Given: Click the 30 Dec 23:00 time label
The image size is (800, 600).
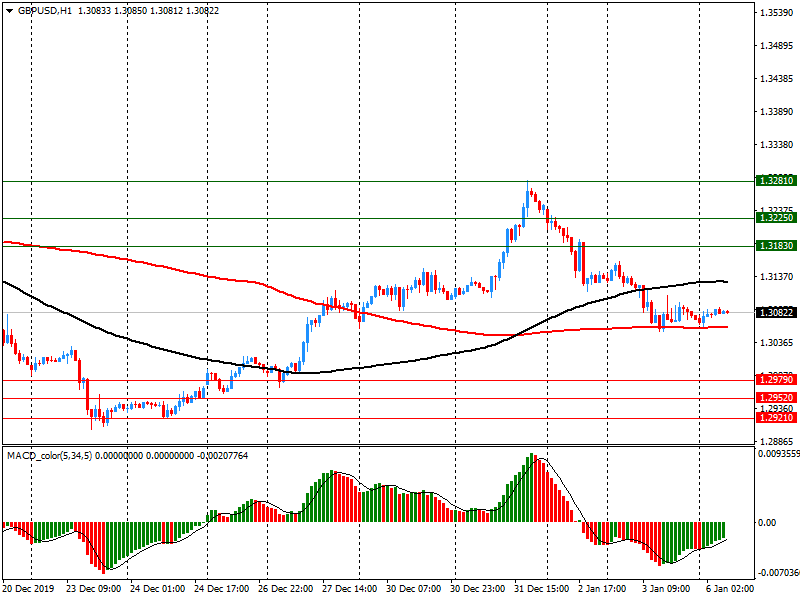Looking at the screenshot, I should [x=478, y=589].
